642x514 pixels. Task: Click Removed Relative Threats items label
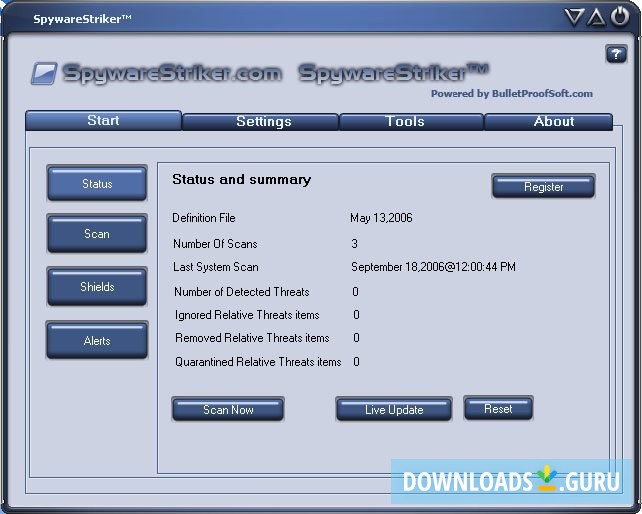[x=252, y=338]
